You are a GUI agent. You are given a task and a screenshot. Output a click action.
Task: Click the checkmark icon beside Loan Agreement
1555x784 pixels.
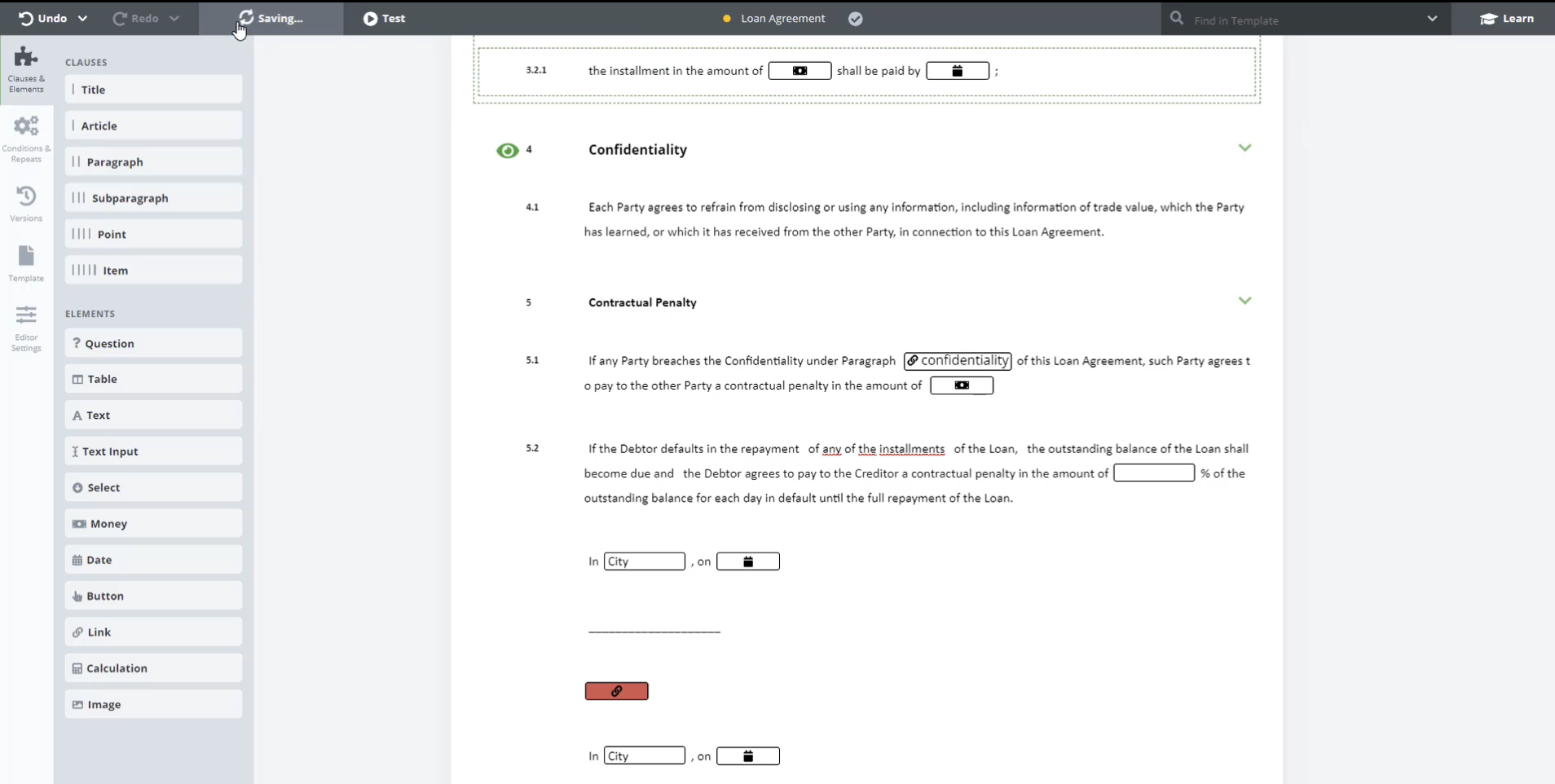[855, 19]
